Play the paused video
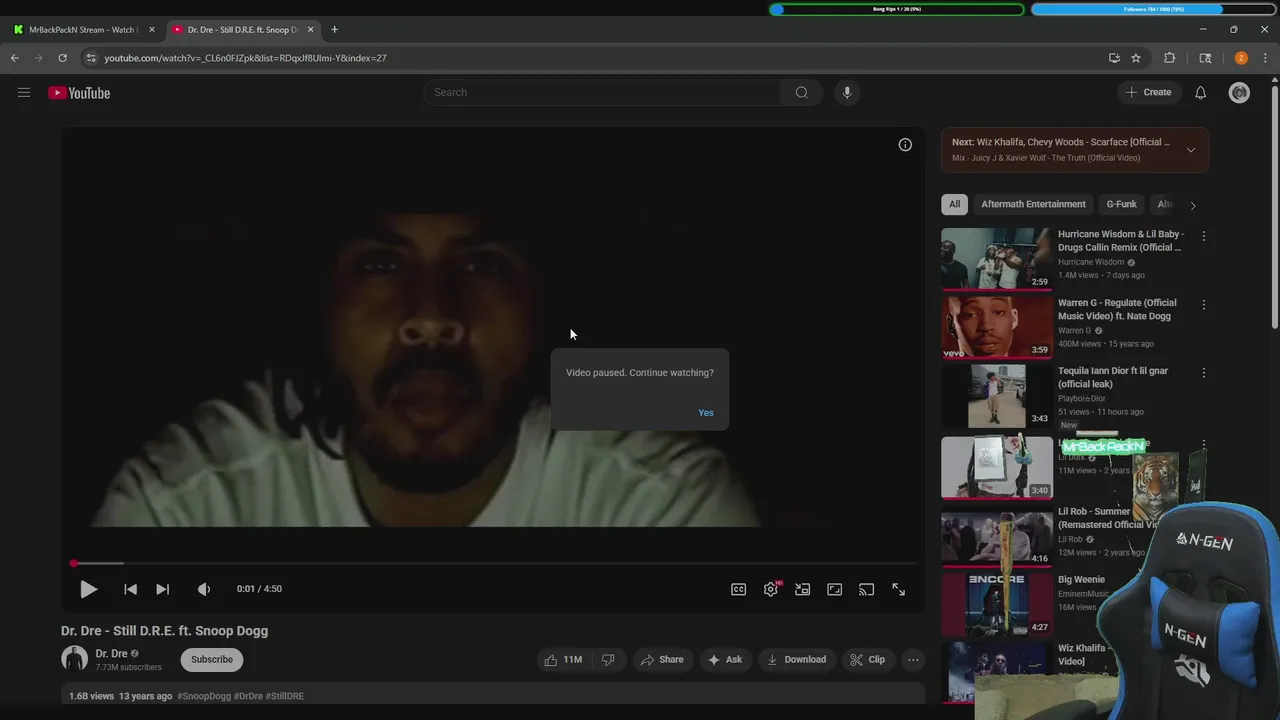 pos(88,589)
